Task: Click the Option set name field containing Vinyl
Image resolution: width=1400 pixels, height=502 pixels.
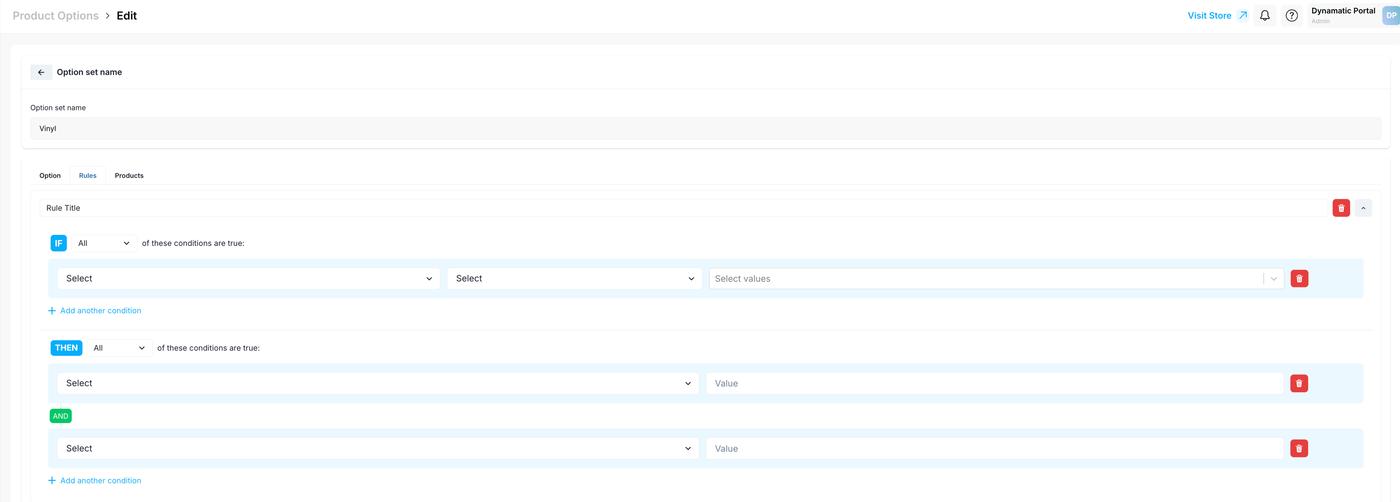Action: tap(700, 128)
